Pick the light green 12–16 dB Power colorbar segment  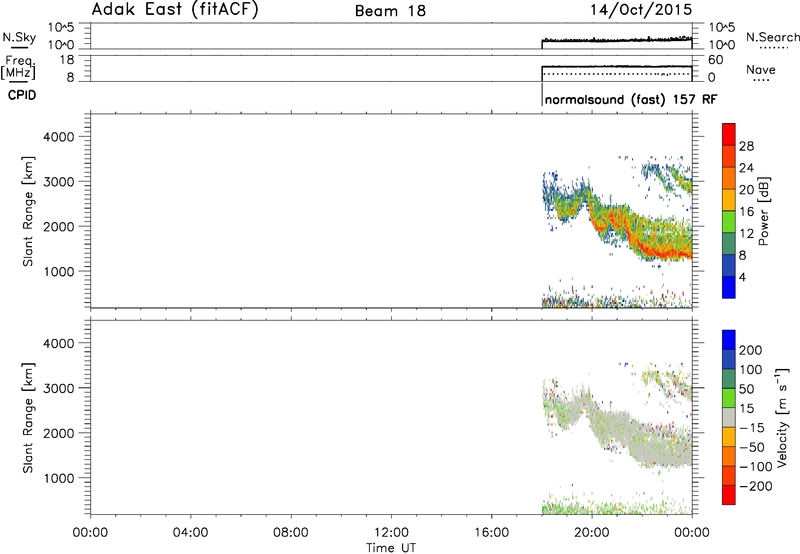[x=729, y=222]
